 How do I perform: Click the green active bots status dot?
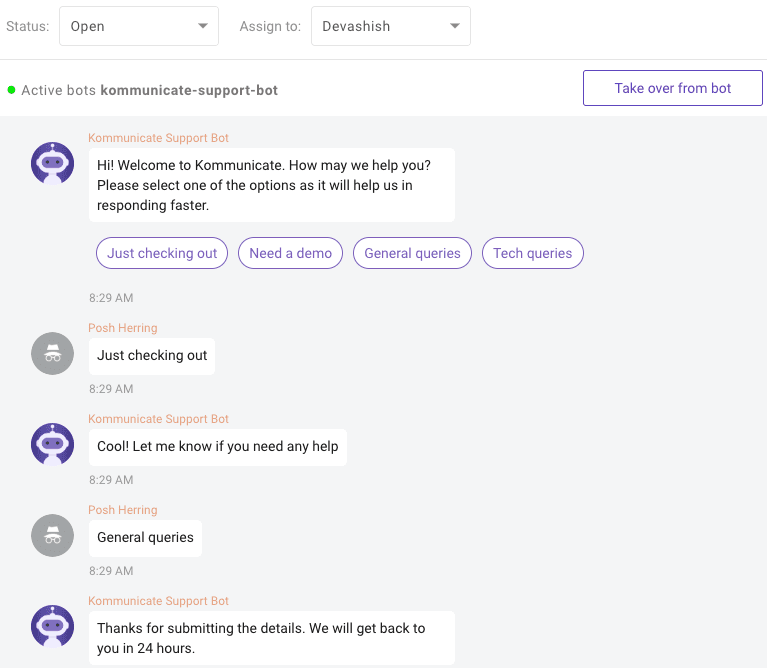click(11, 90)
